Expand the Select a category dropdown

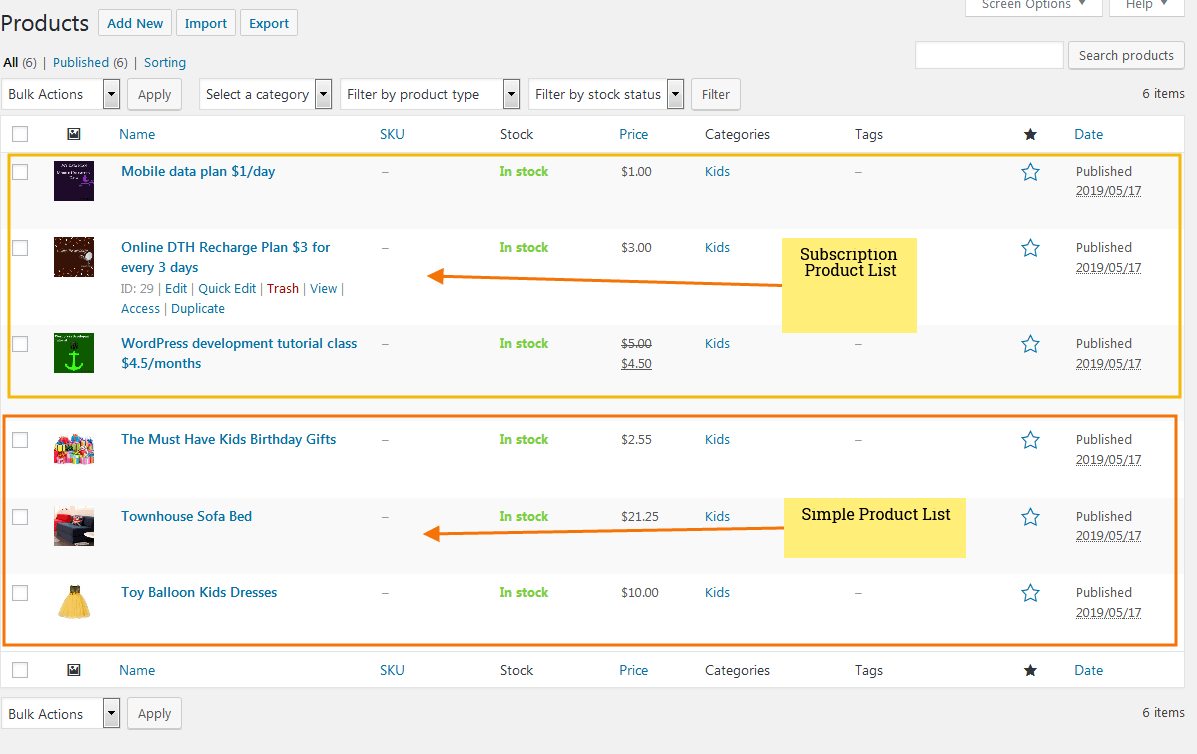(x=265, y=95)
